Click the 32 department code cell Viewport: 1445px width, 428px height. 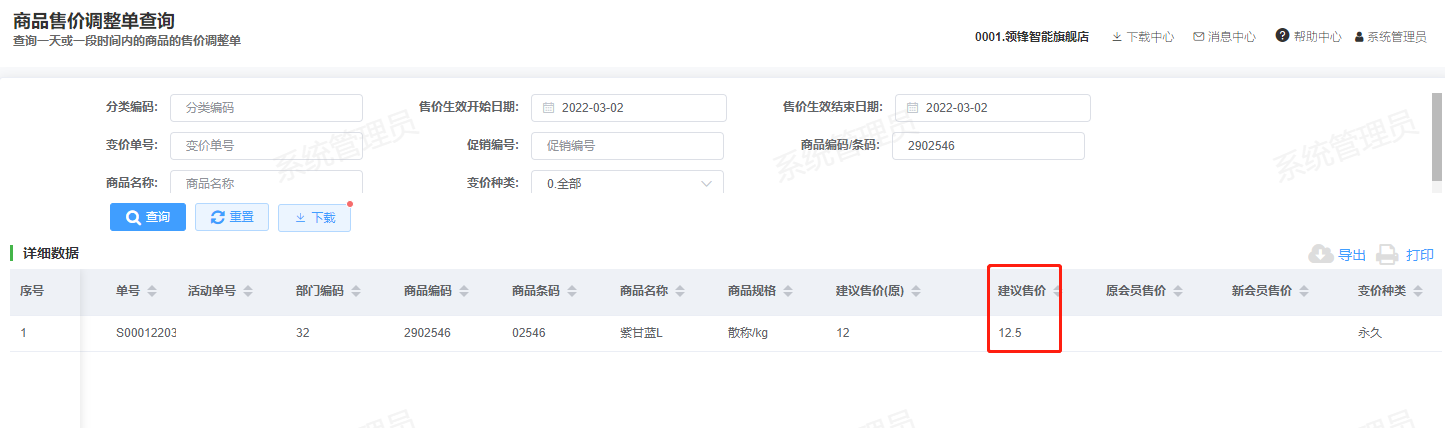(x=302, y=333)
